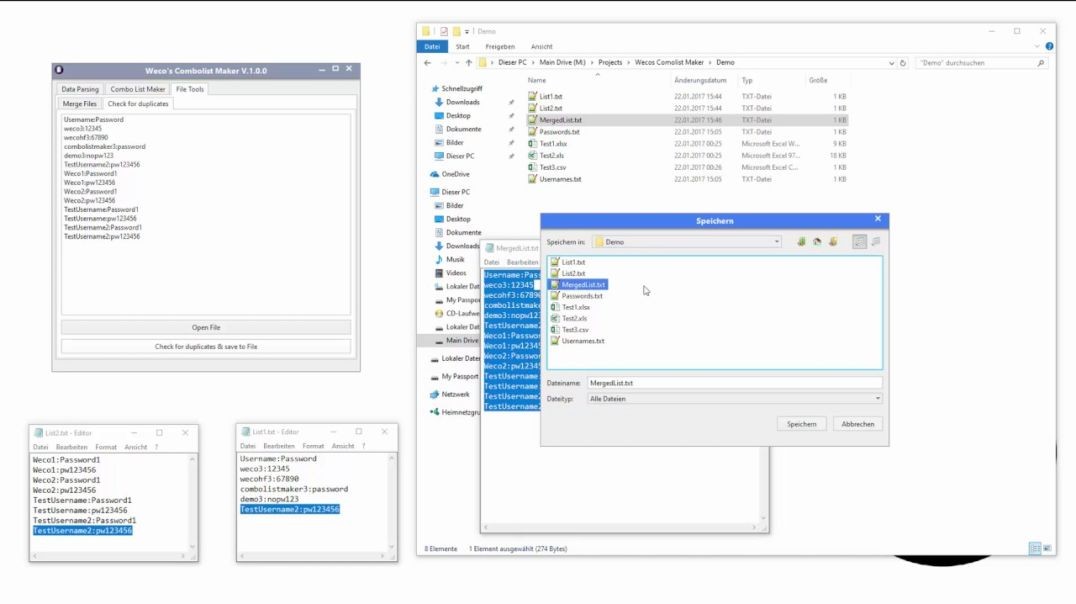Switch to details view icon in save dialog
1076x604 pixels.
click(876, 242)
